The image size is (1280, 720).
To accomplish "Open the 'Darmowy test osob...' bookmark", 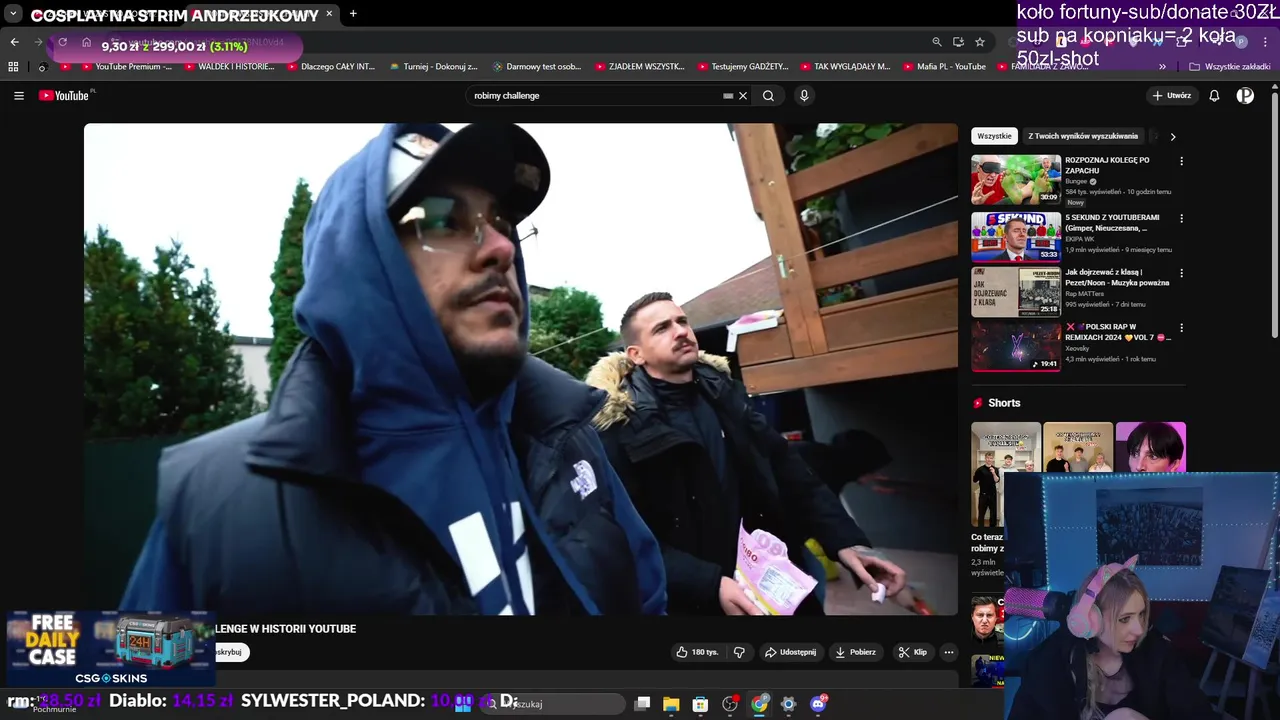I will point(536,67).
